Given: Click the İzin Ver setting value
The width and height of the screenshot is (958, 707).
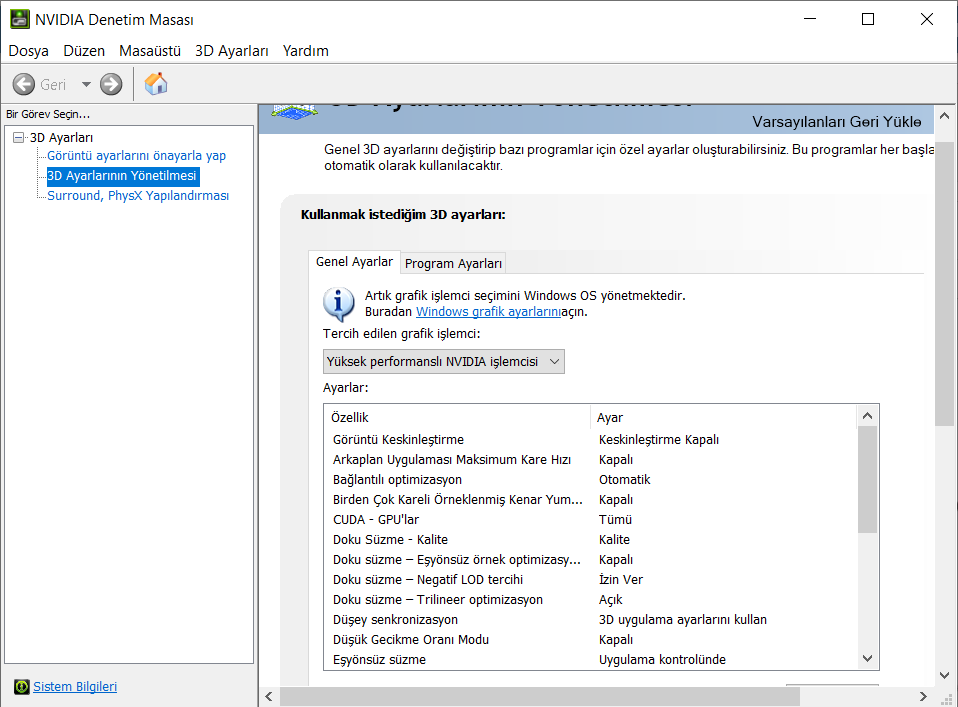Looking at the screenshot, I should pos(621,579).
